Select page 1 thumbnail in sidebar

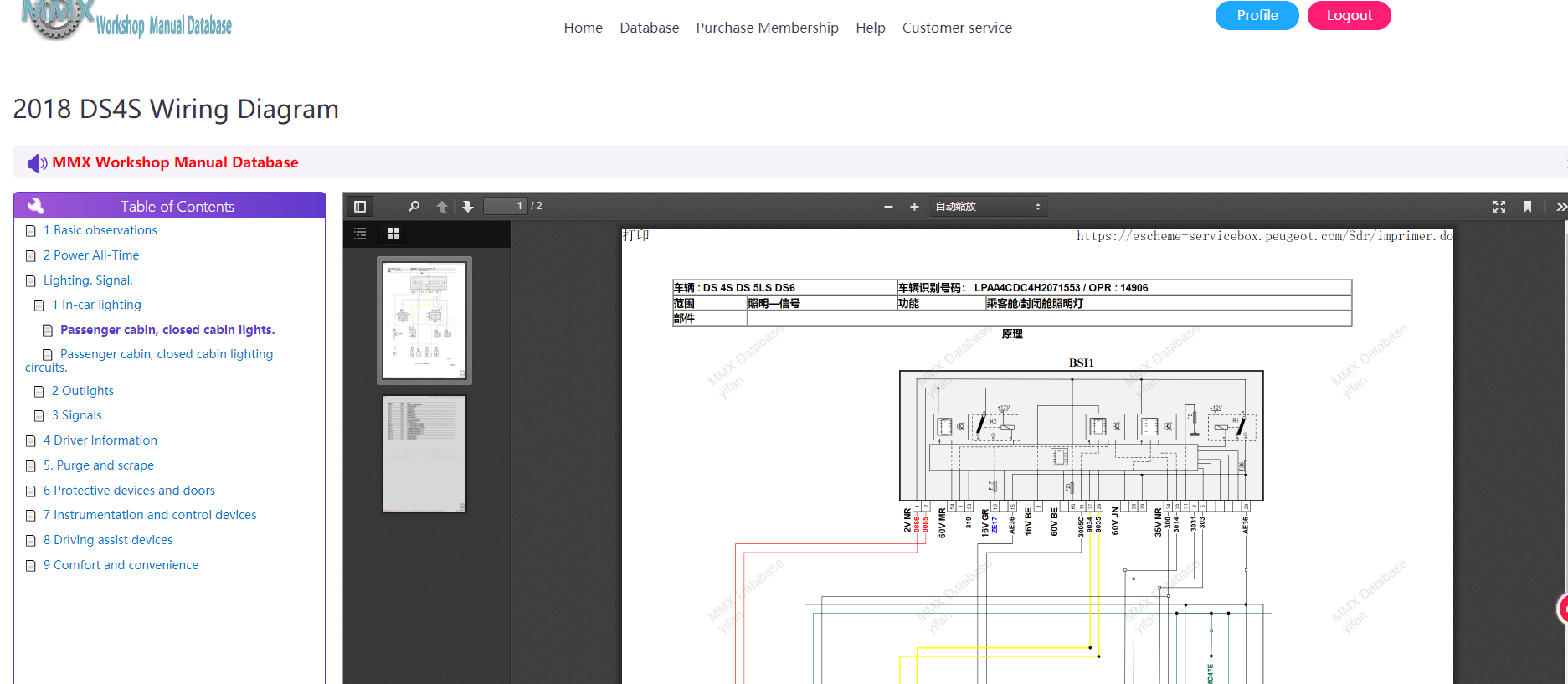424,321
